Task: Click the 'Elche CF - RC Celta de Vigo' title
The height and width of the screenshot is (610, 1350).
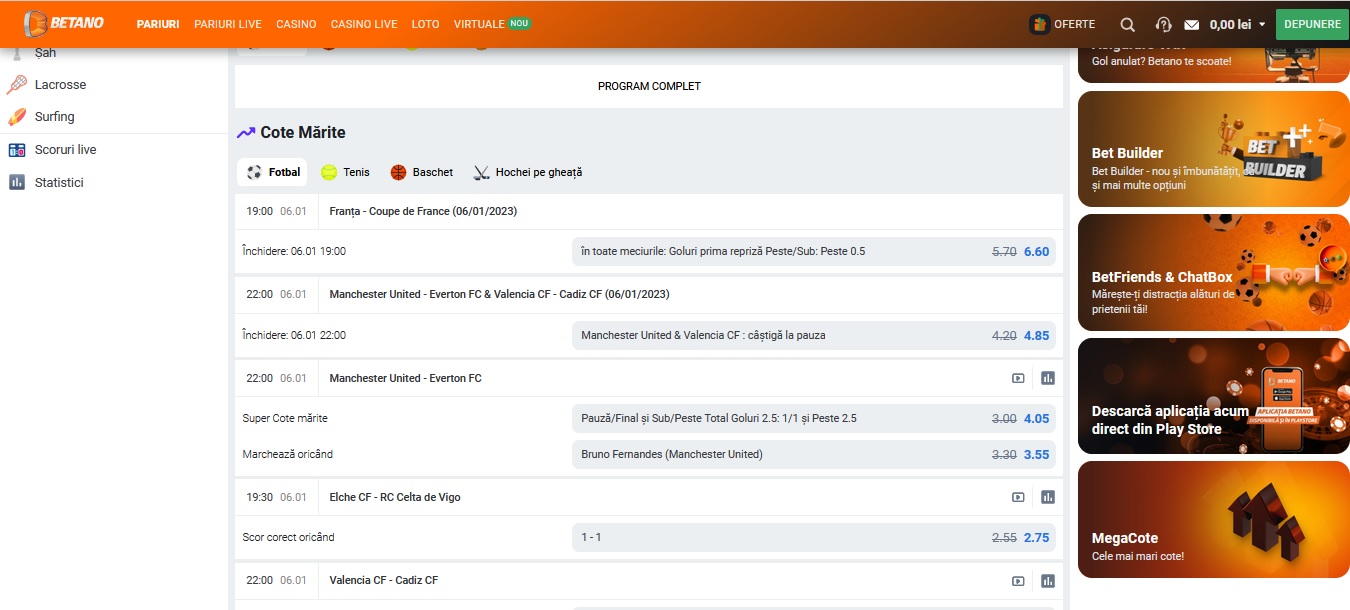Action: pos(395,497)
